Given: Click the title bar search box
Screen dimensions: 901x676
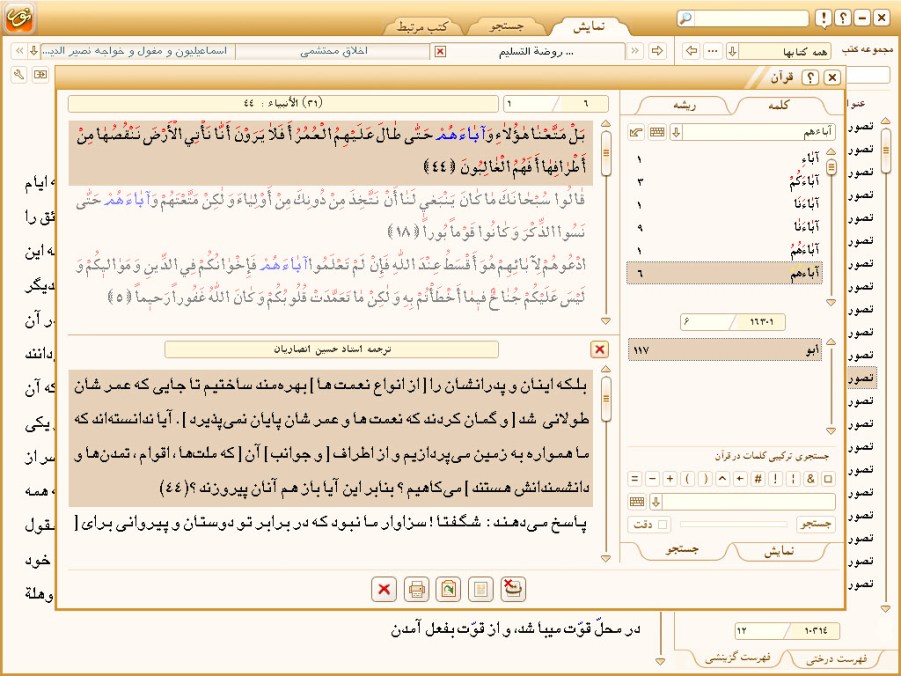Looking at the screenshot, I should point(752,18).
